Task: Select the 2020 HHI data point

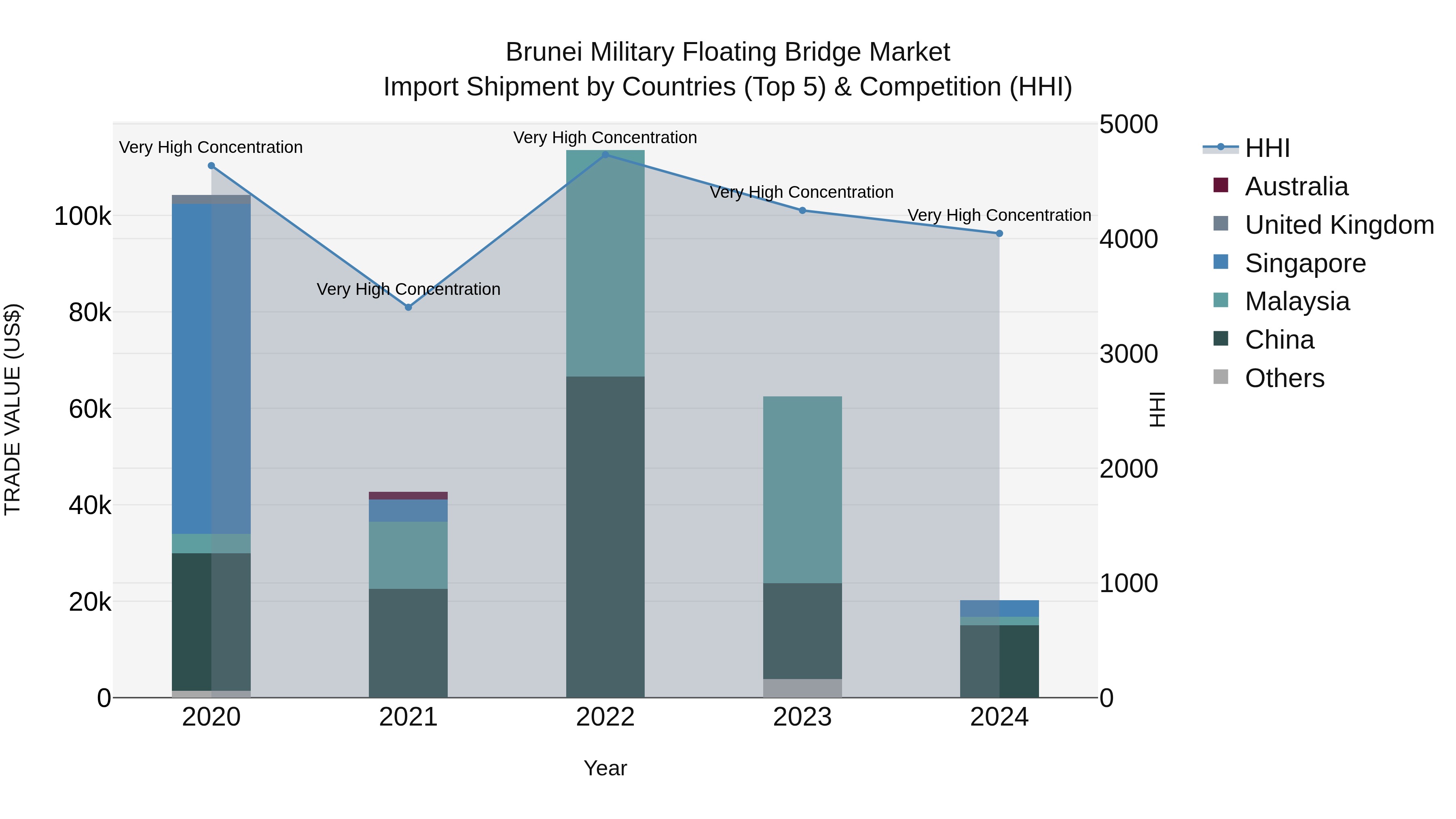Action: tap(212, 165)
